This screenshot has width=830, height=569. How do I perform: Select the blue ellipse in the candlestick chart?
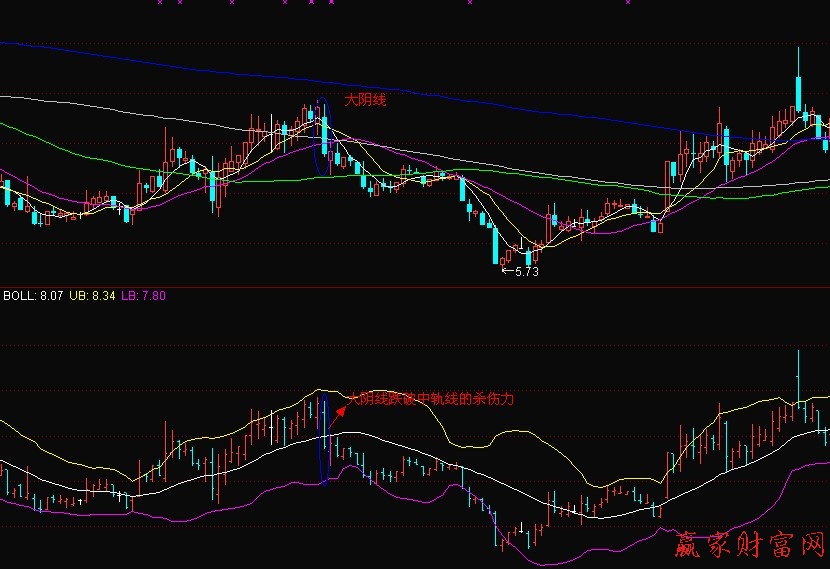click(x=322, y=137)
